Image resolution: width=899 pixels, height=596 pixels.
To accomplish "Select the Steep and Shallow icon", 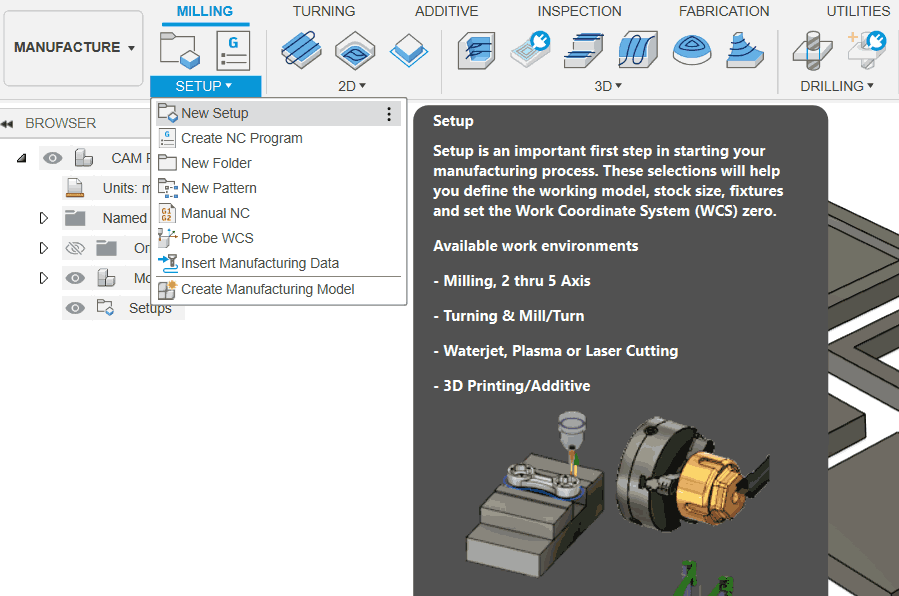I will (x=584, y=50).
